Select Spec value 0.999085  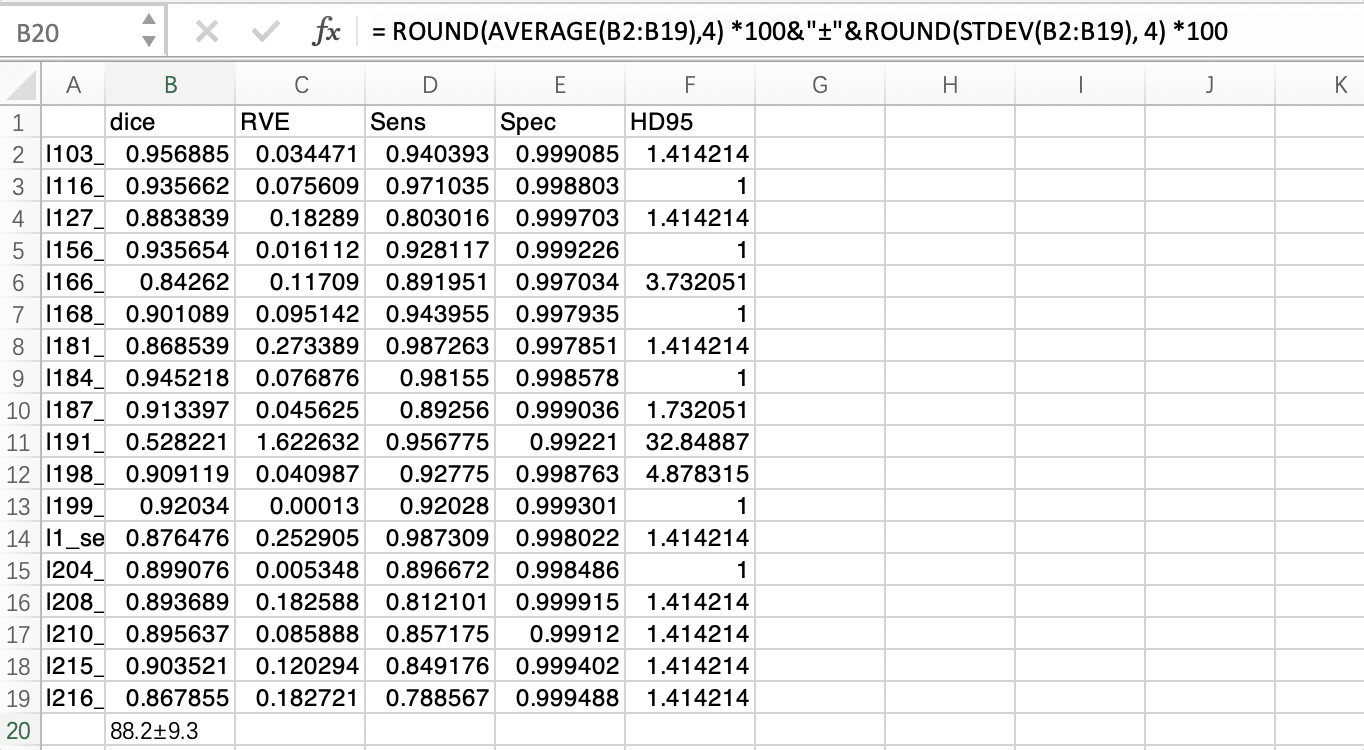(560, 154)
